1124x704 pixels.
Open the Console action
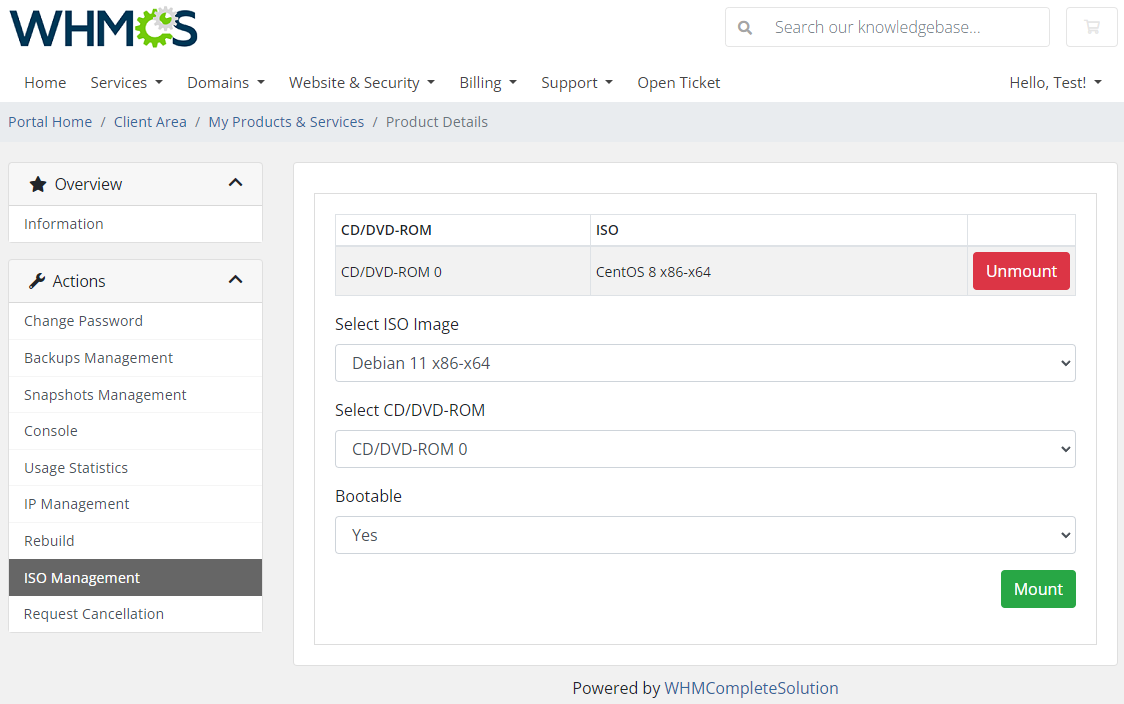50,430
